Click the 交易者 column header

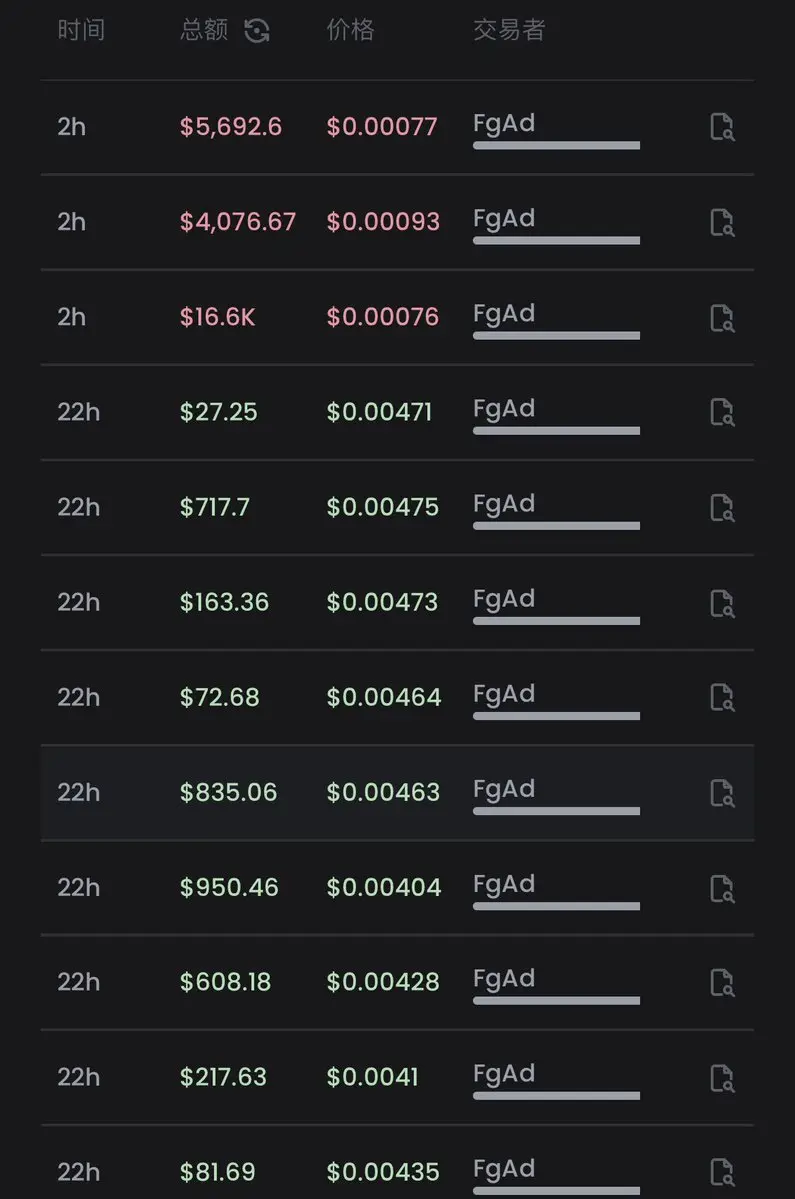[x=509, y=31]
